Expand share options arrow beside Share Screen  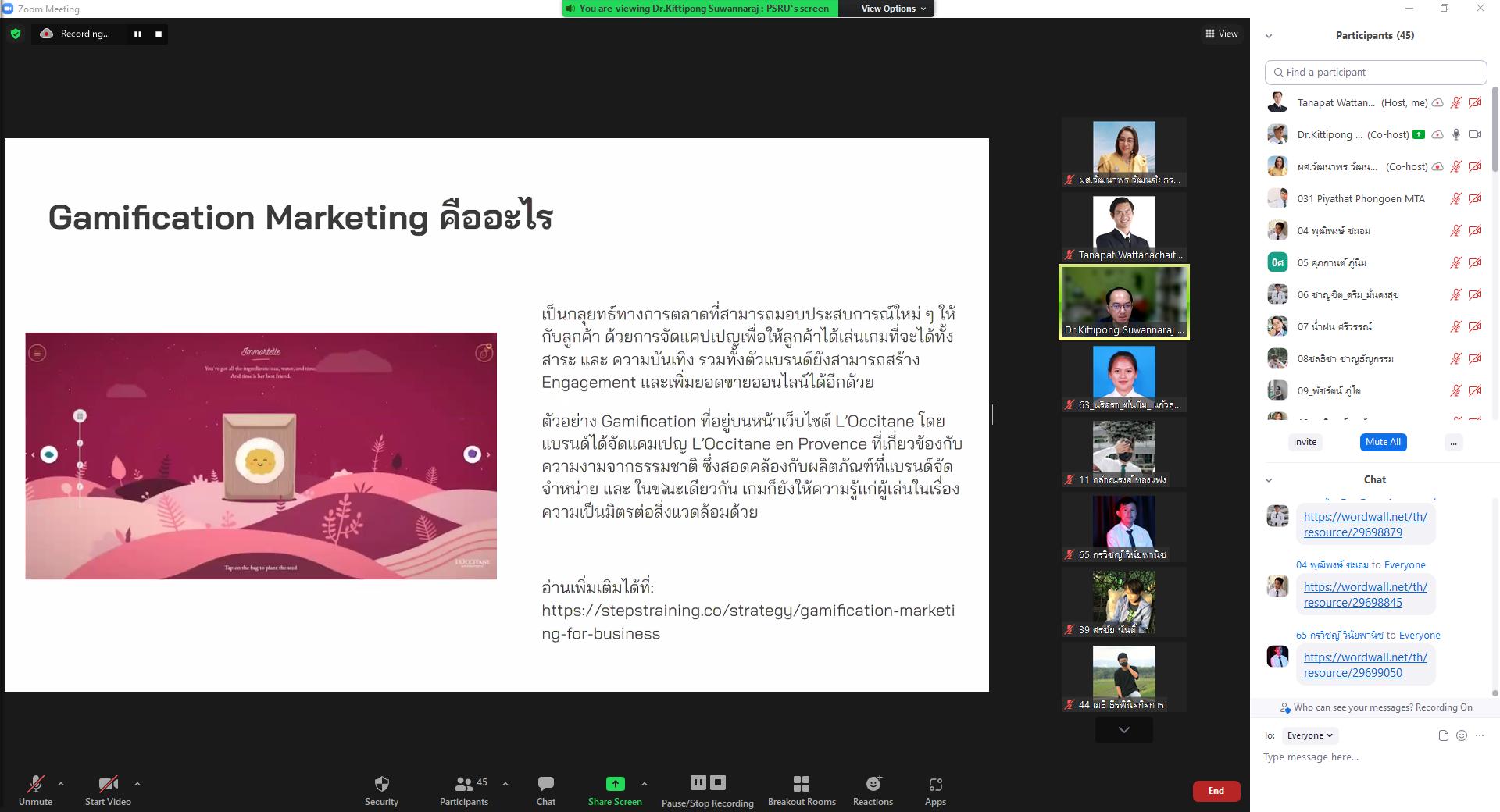tap(644, 783)
